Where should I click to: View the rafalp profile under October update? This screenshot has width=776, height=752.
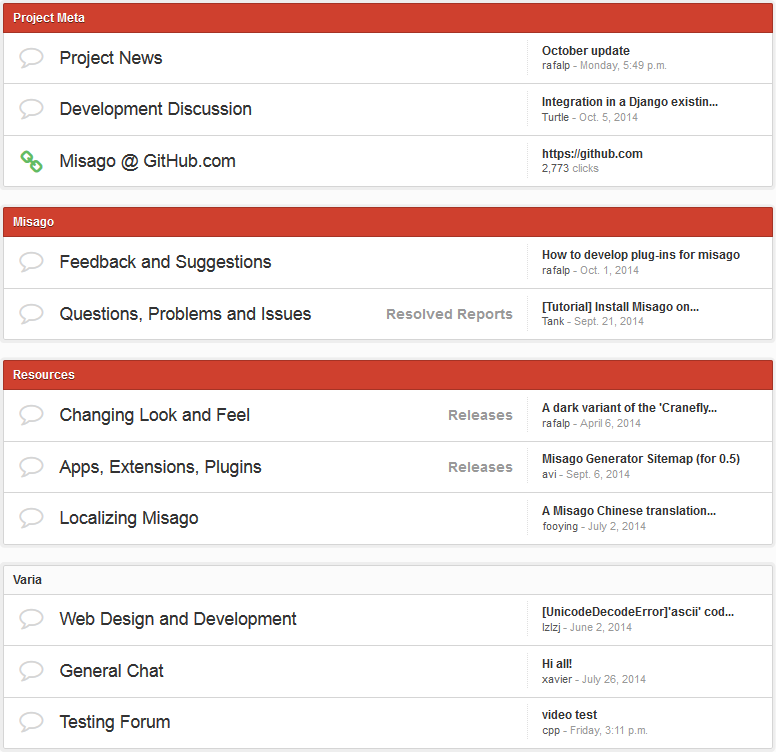[557, 66]
